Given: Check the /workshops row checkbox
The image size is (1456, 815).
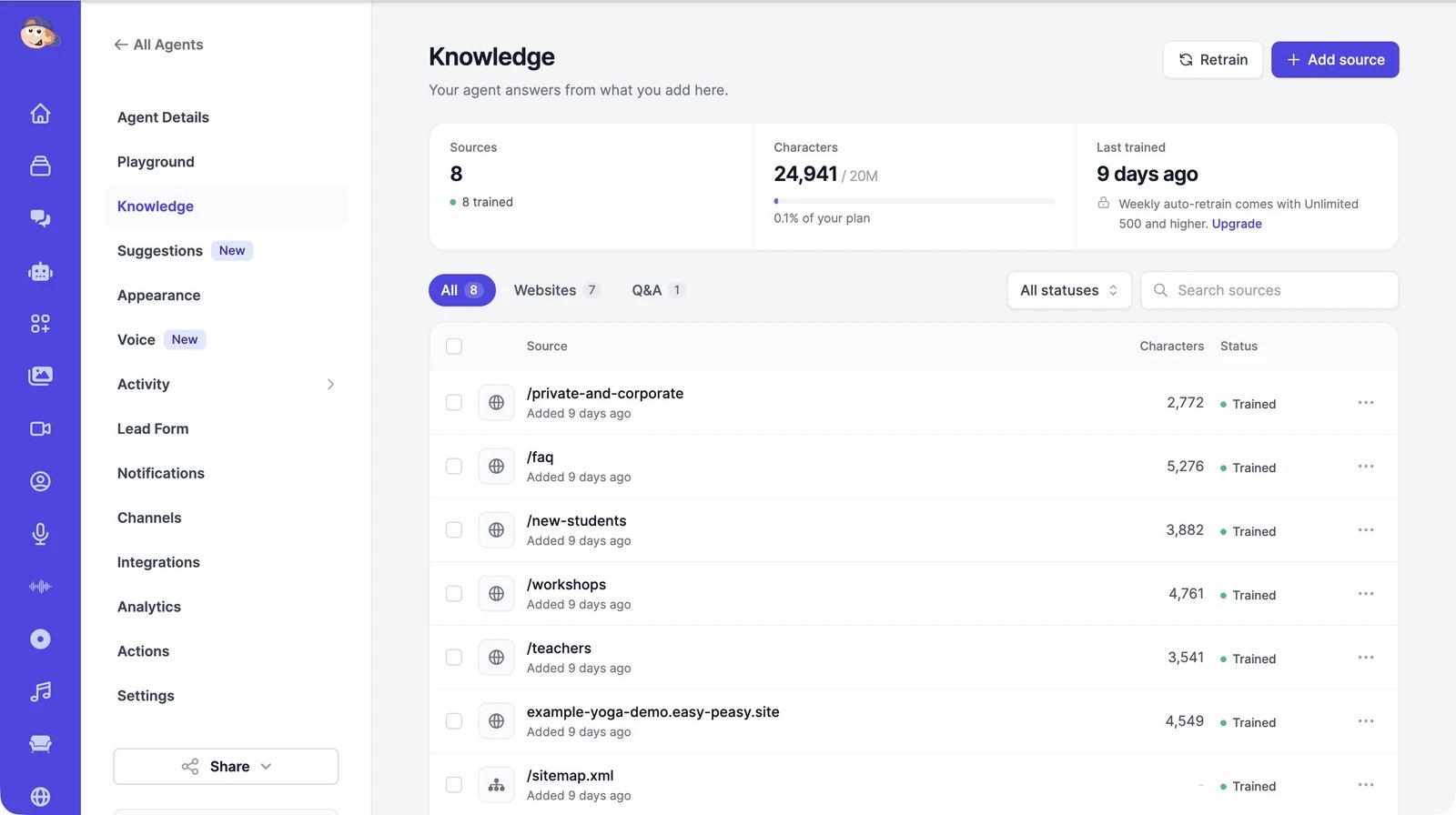Looking at the screenshot, I should tap(454, 594).
